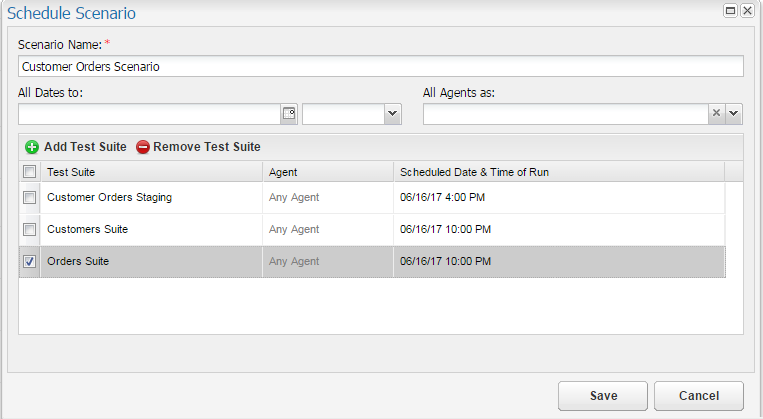
Task: Click the Scenario Name text field
Action: [x=380, y=67]
